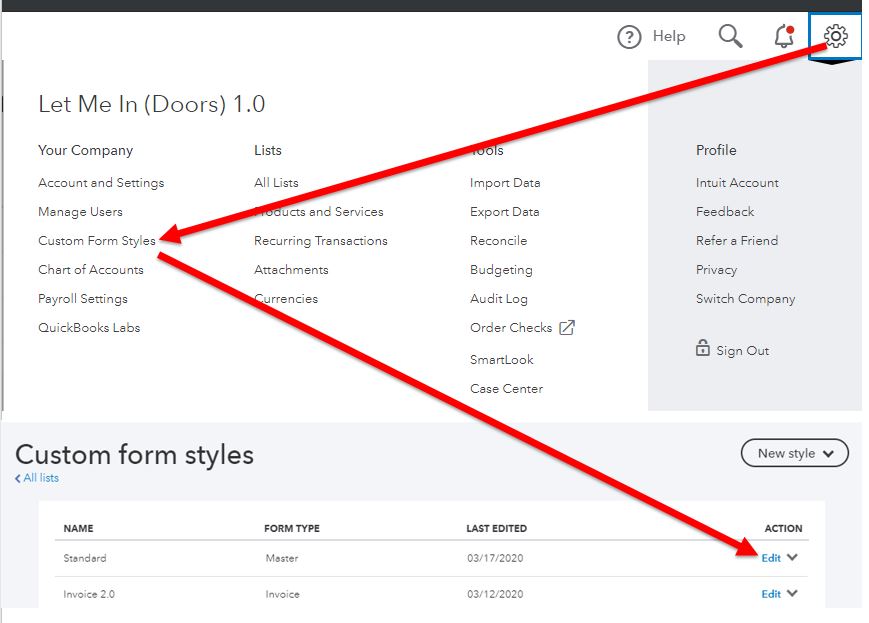The height and width of the screenshot is (623, 869).
Task: Edit the Invoice 2.0 form style
Action: pyautogui.click(x=771, y=594)
